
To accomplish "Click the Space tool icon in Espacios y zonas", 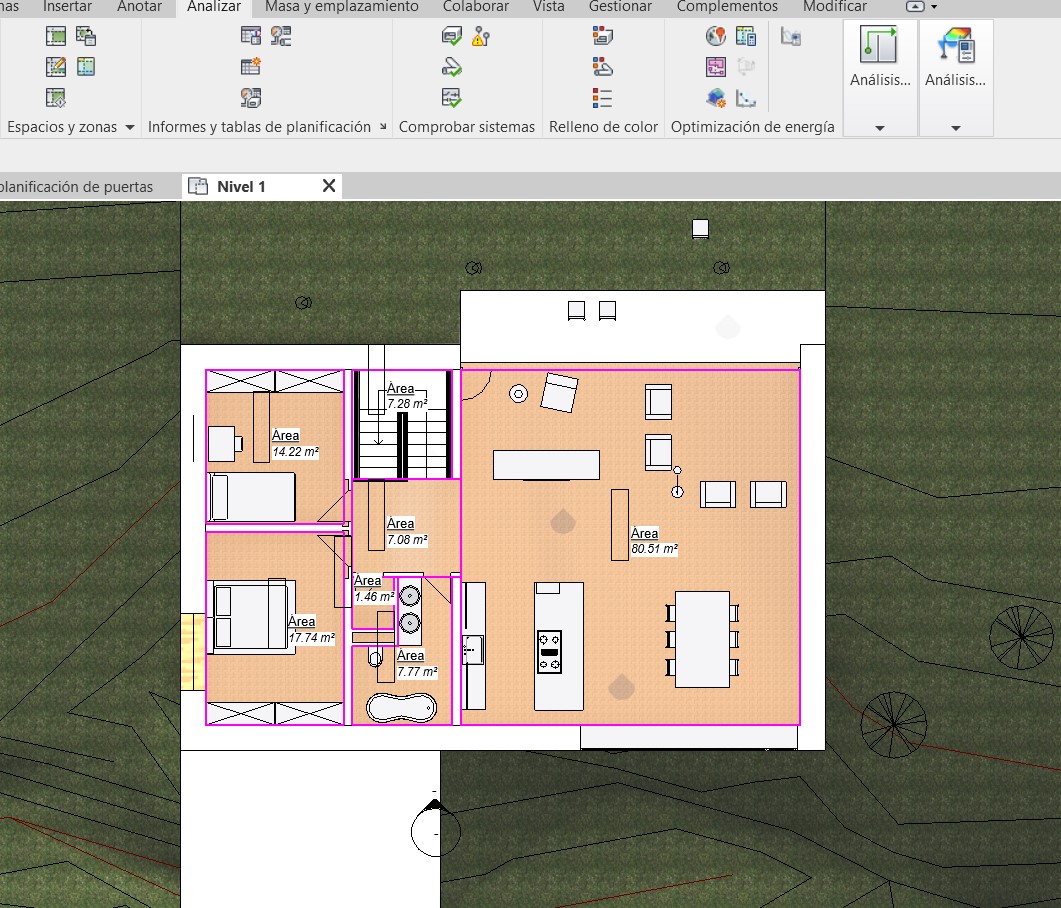I will (56, 37).
